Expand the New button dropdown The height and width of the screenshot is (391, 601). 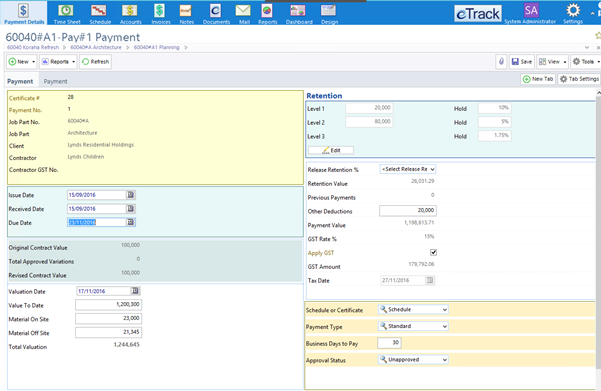pos(33,62)
